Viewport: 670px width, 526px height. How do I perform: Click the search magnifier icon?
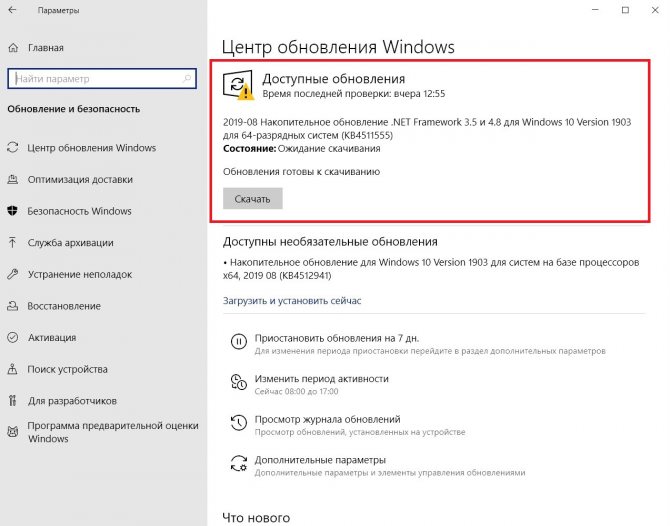187,79
